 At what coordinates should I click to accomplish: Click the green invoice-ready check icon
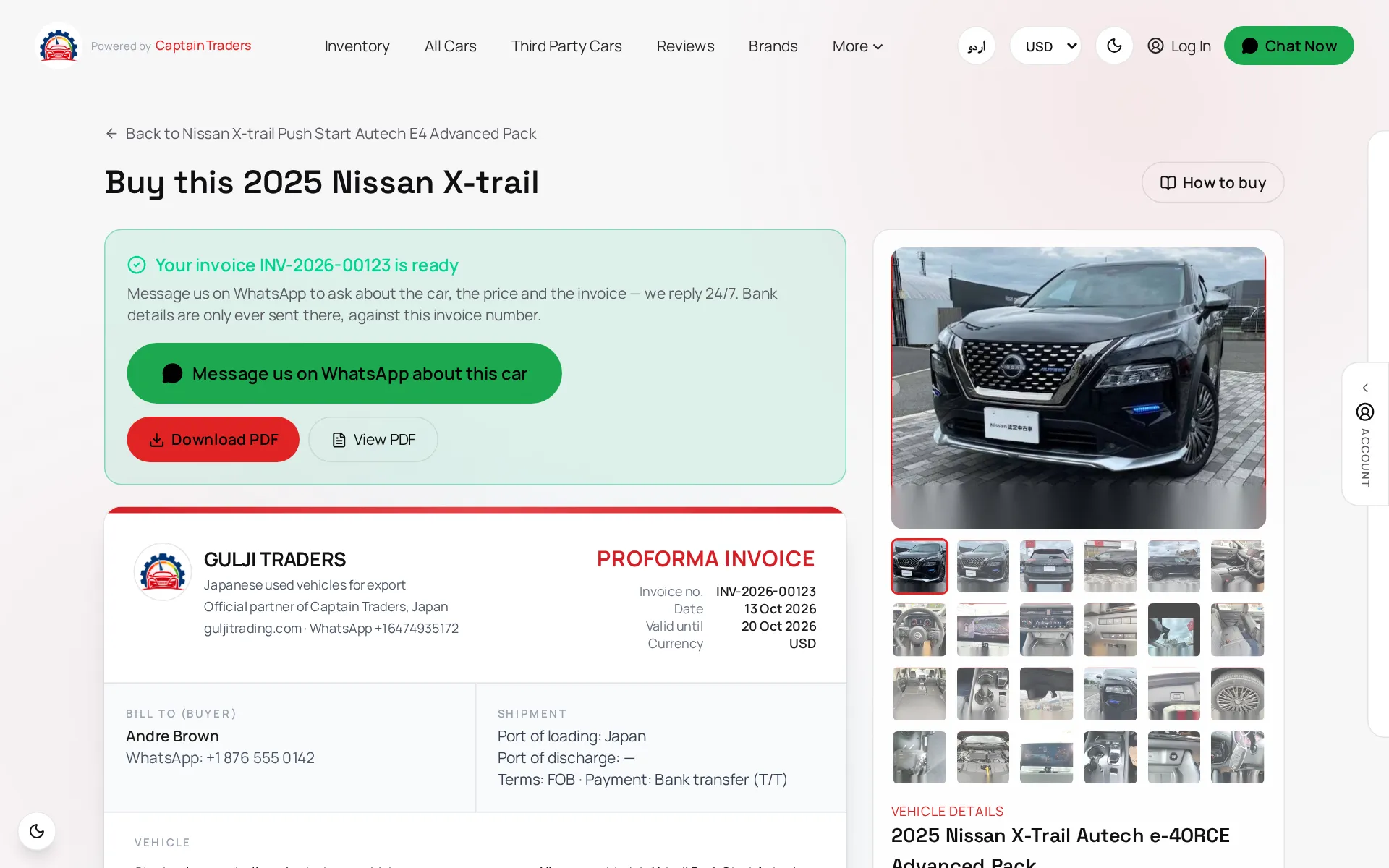coord(137,265)
